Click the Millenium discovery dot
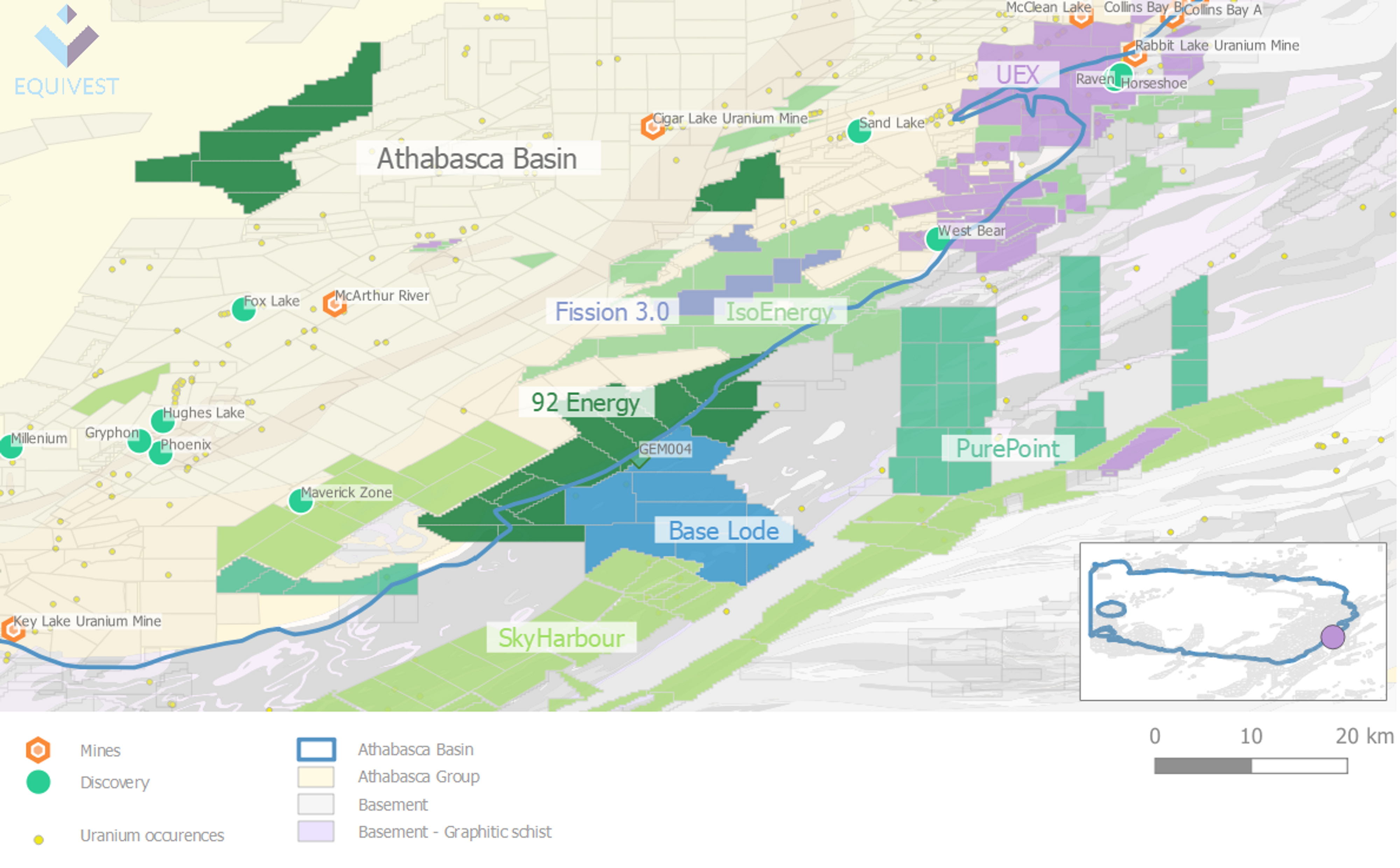Viewport: 1400px width, 868px height. (x=10, y=447)
